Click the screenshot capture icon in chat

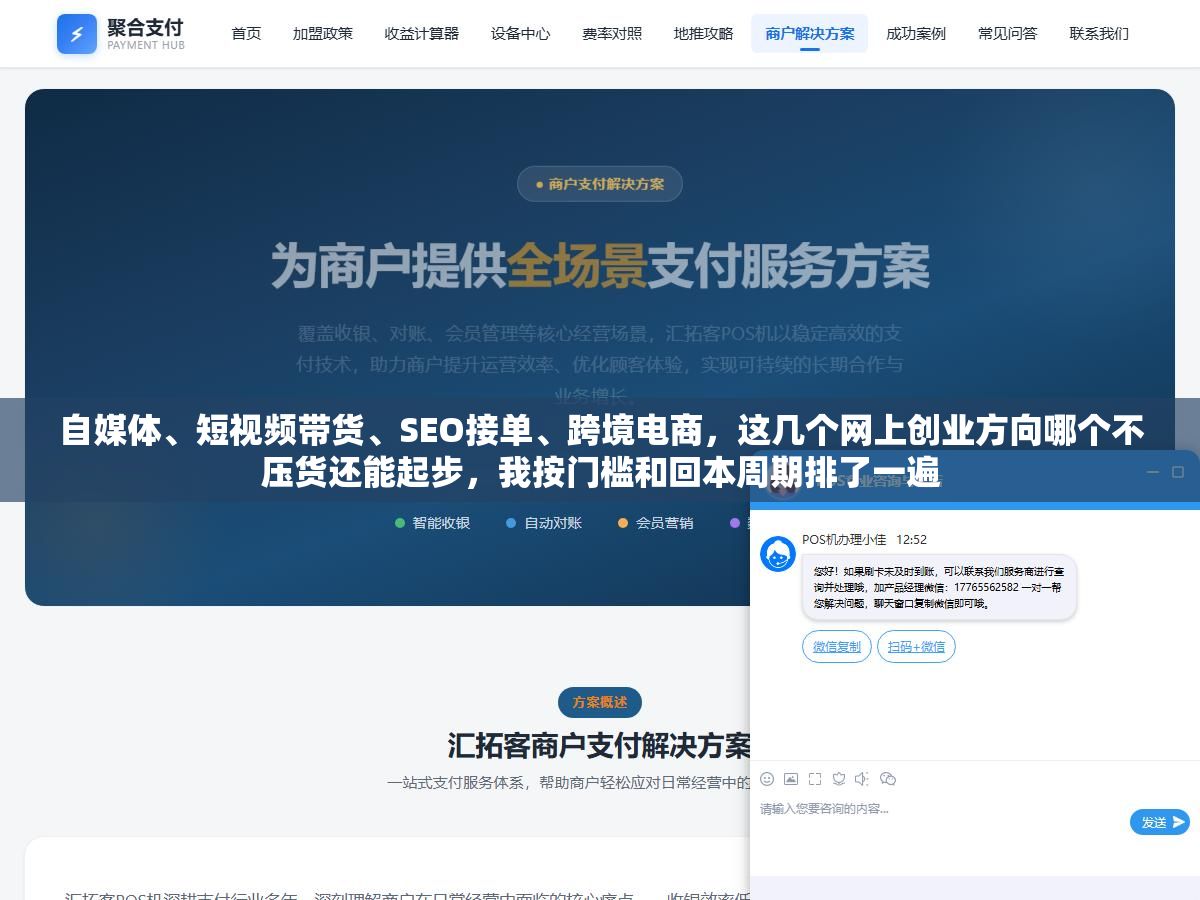tap(815, 778)
